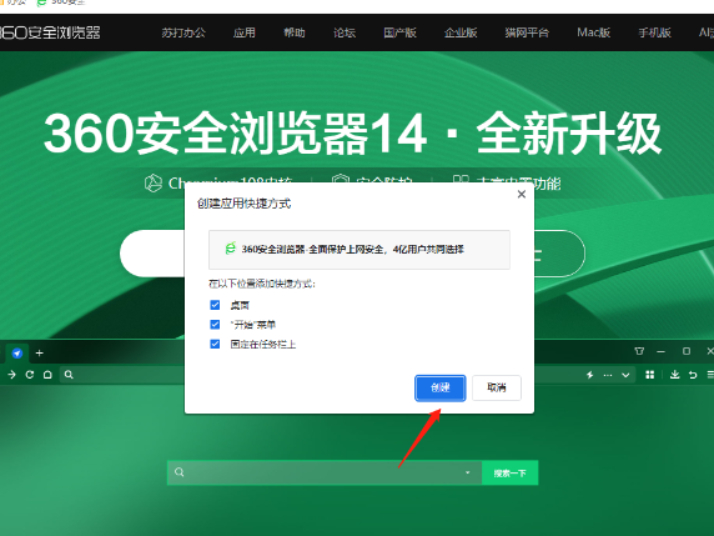Screen dimensions: 714x536
Task: Click the mock browser maximize icon
Action: point(686,351)
